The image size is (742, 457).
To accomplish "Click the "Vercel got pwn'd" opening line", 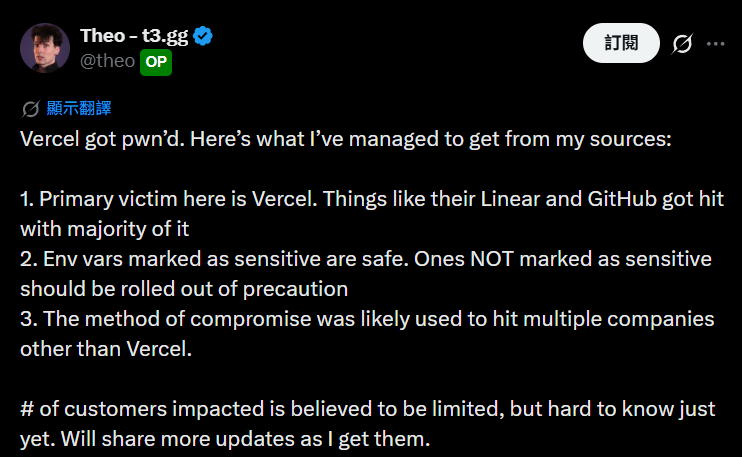I will click(x=346, y=140).
